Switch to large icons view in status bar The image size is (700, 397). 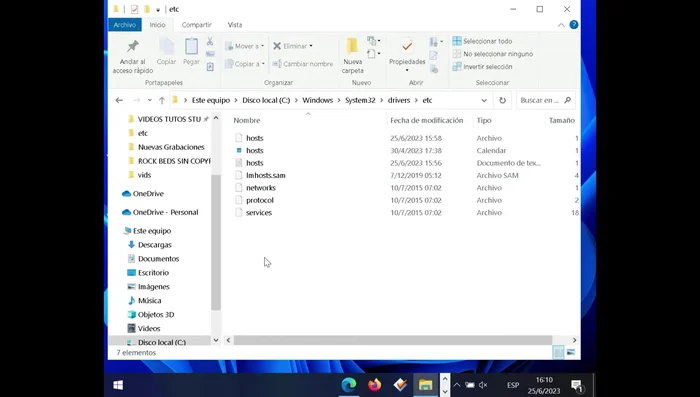pos(571,353)
